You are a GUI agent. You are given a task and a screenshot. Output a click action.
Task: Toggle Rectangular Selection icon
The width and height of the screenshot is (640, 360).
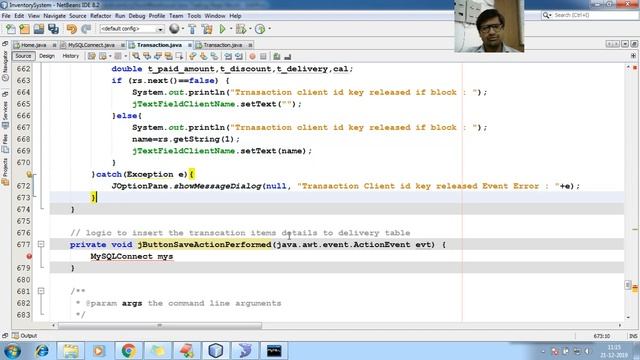[179, 56]
